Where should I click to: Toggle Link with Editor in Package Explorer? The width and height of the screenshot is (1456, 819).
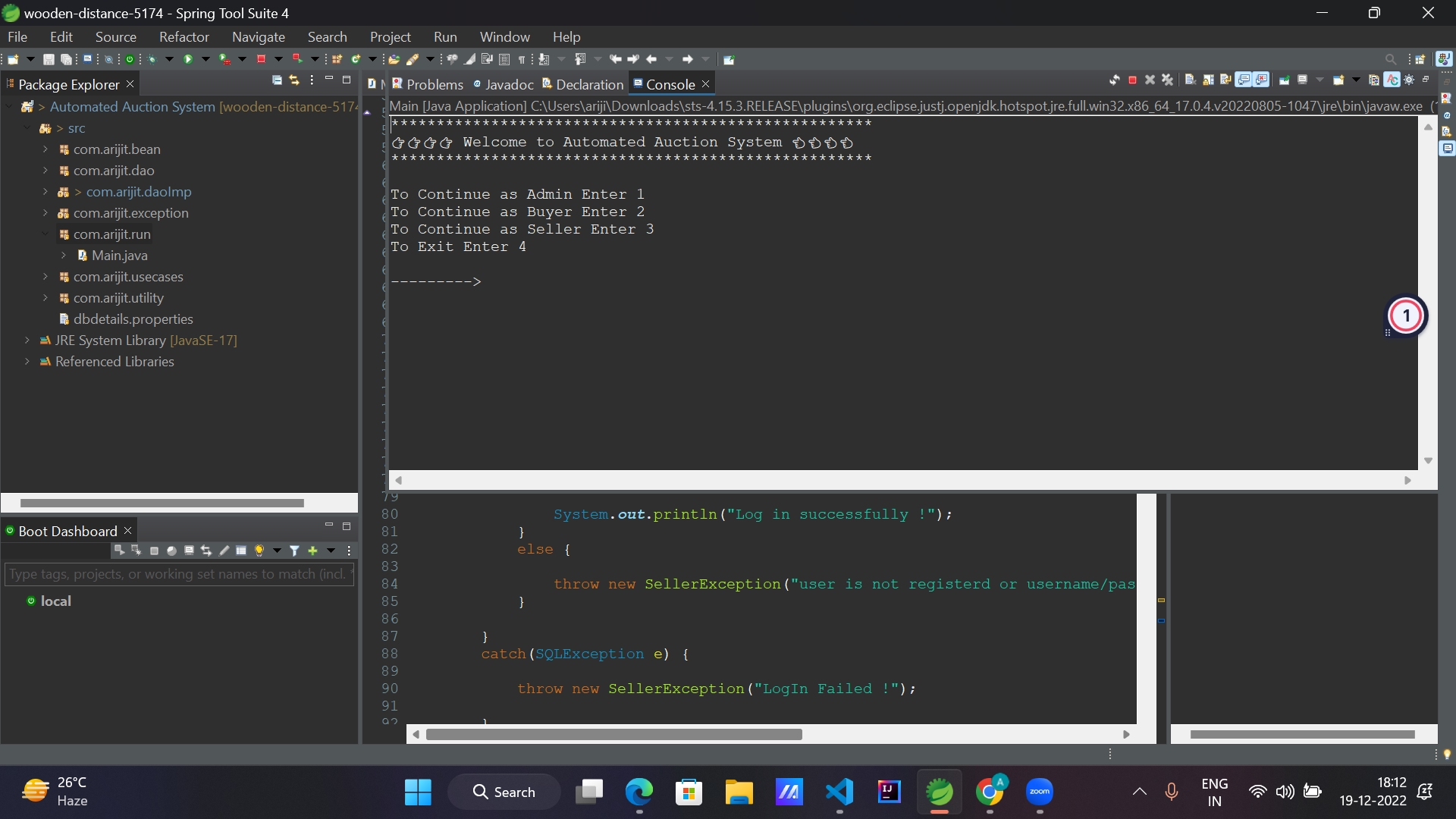pos(294,80)
